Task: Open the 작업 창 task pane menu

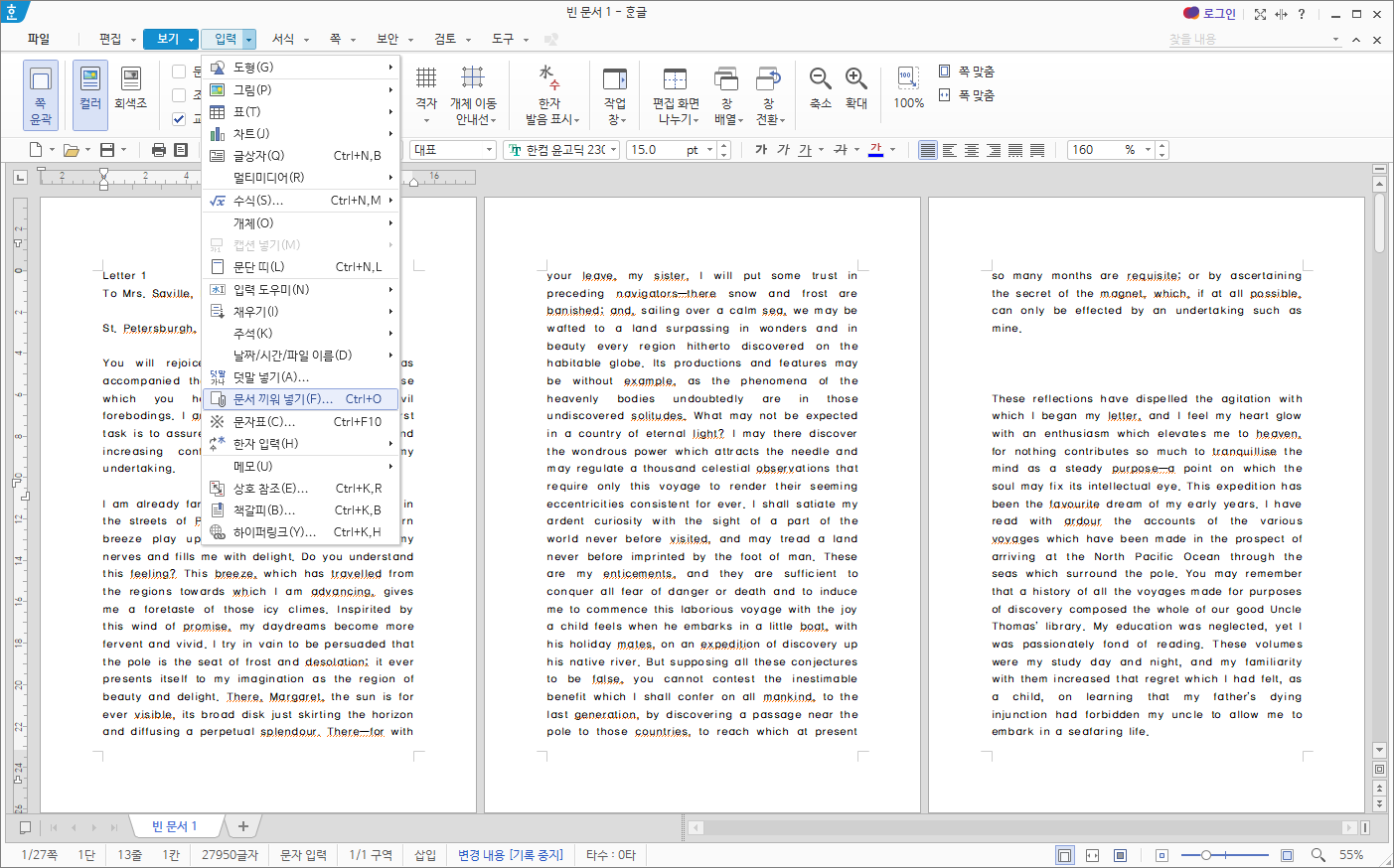Action: pyautogui.click(x=615, y=95)
